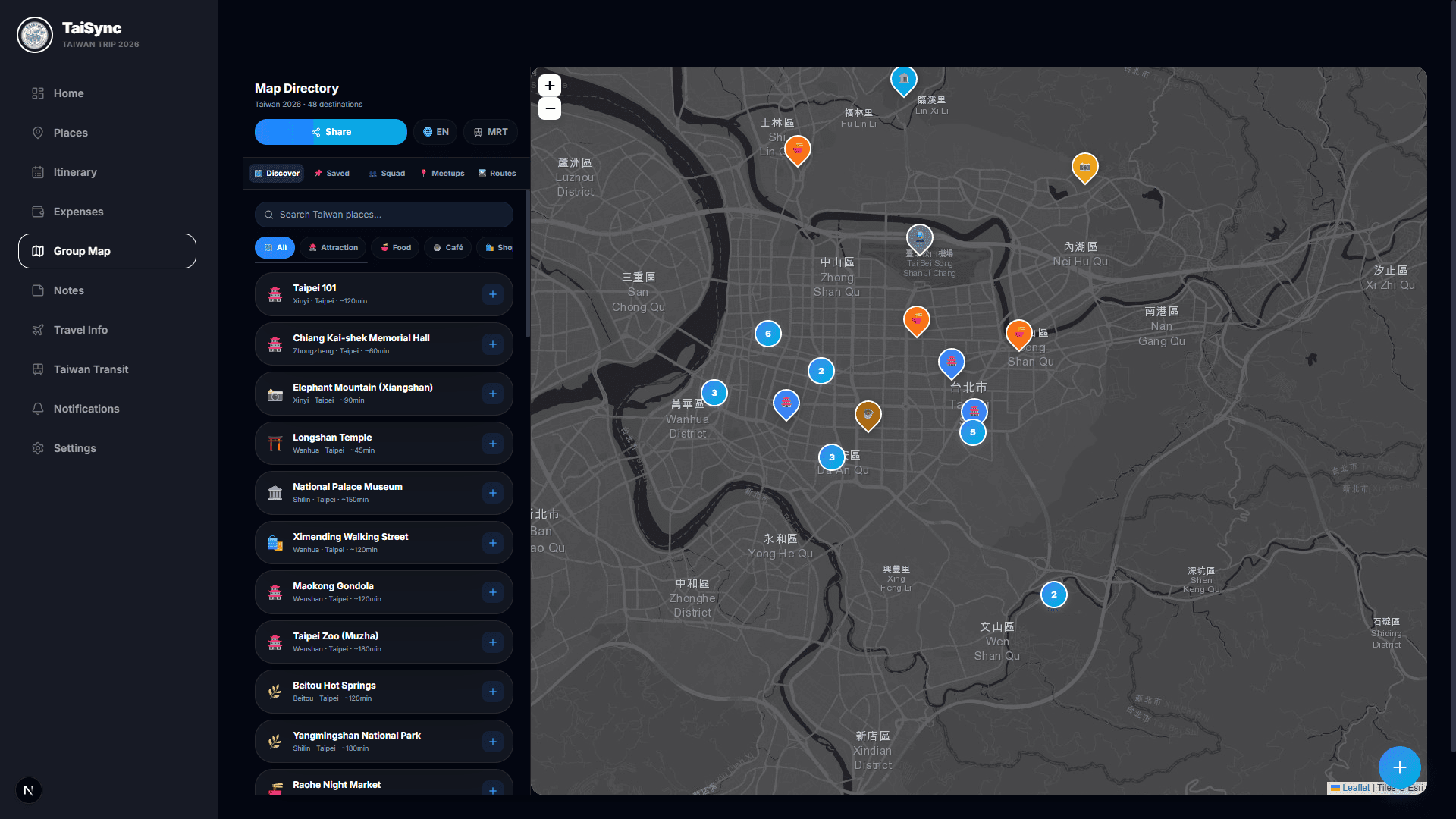
Task: Open the cluster marker showing 5
Action: [972, 432]
